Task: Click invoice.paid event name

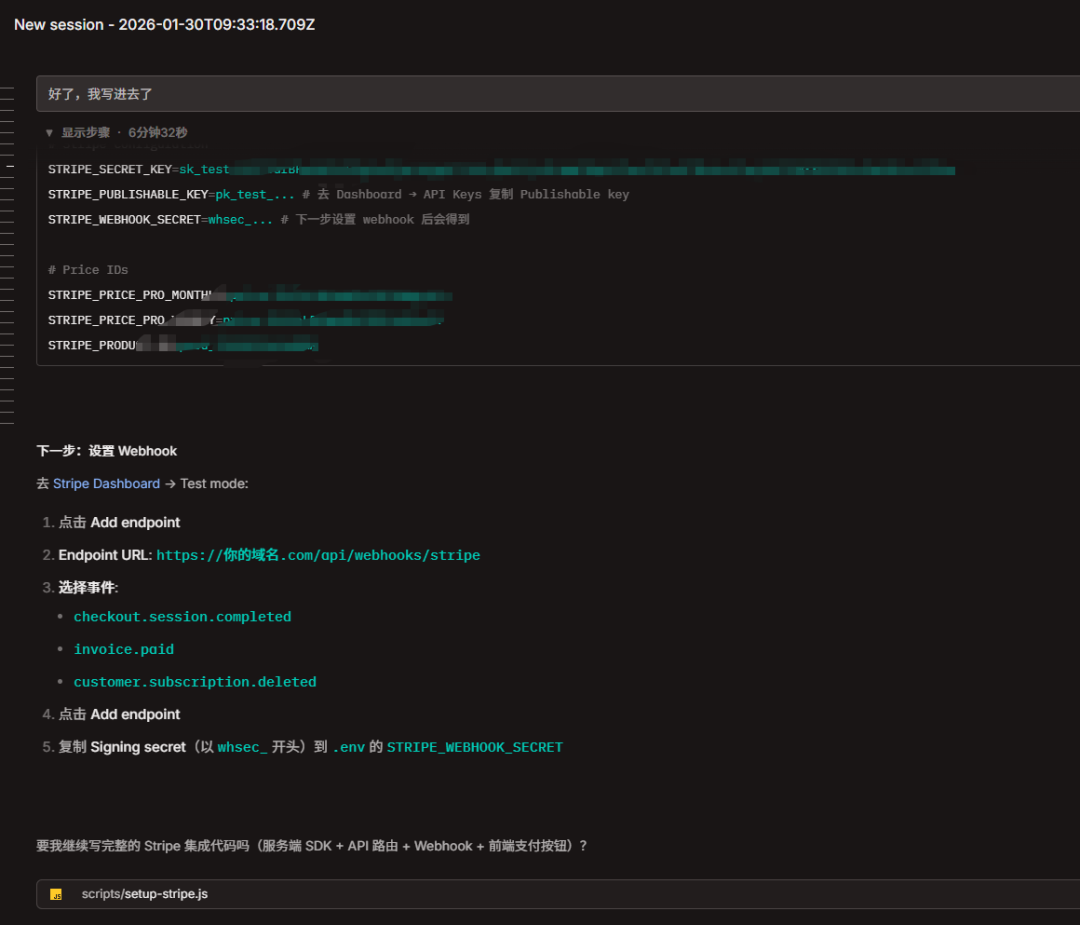Action: [124, 649]
